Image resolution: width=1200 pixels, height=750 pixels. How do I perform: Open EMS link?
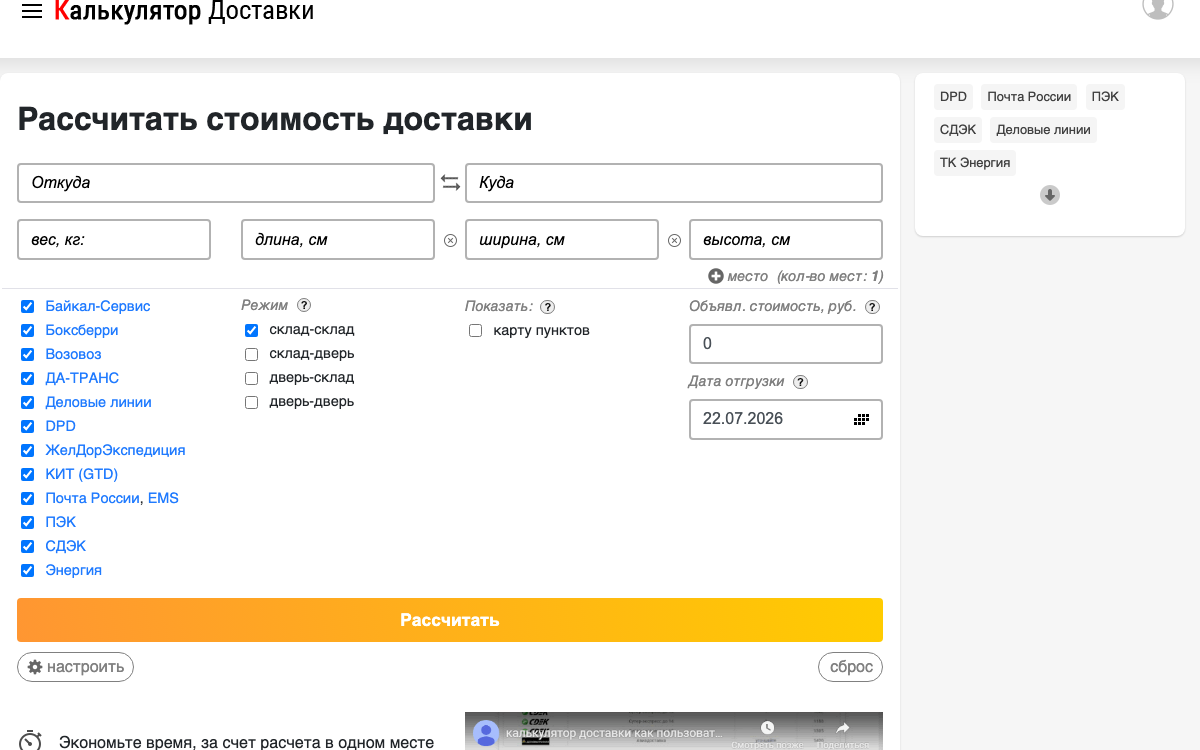163,498
